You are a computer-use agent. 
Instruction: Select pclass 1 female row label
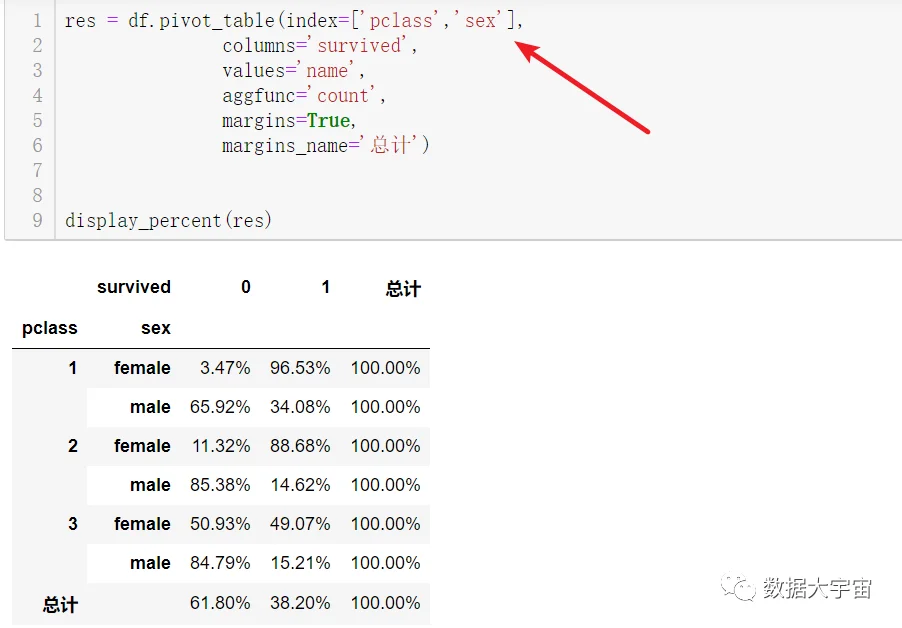142,368
